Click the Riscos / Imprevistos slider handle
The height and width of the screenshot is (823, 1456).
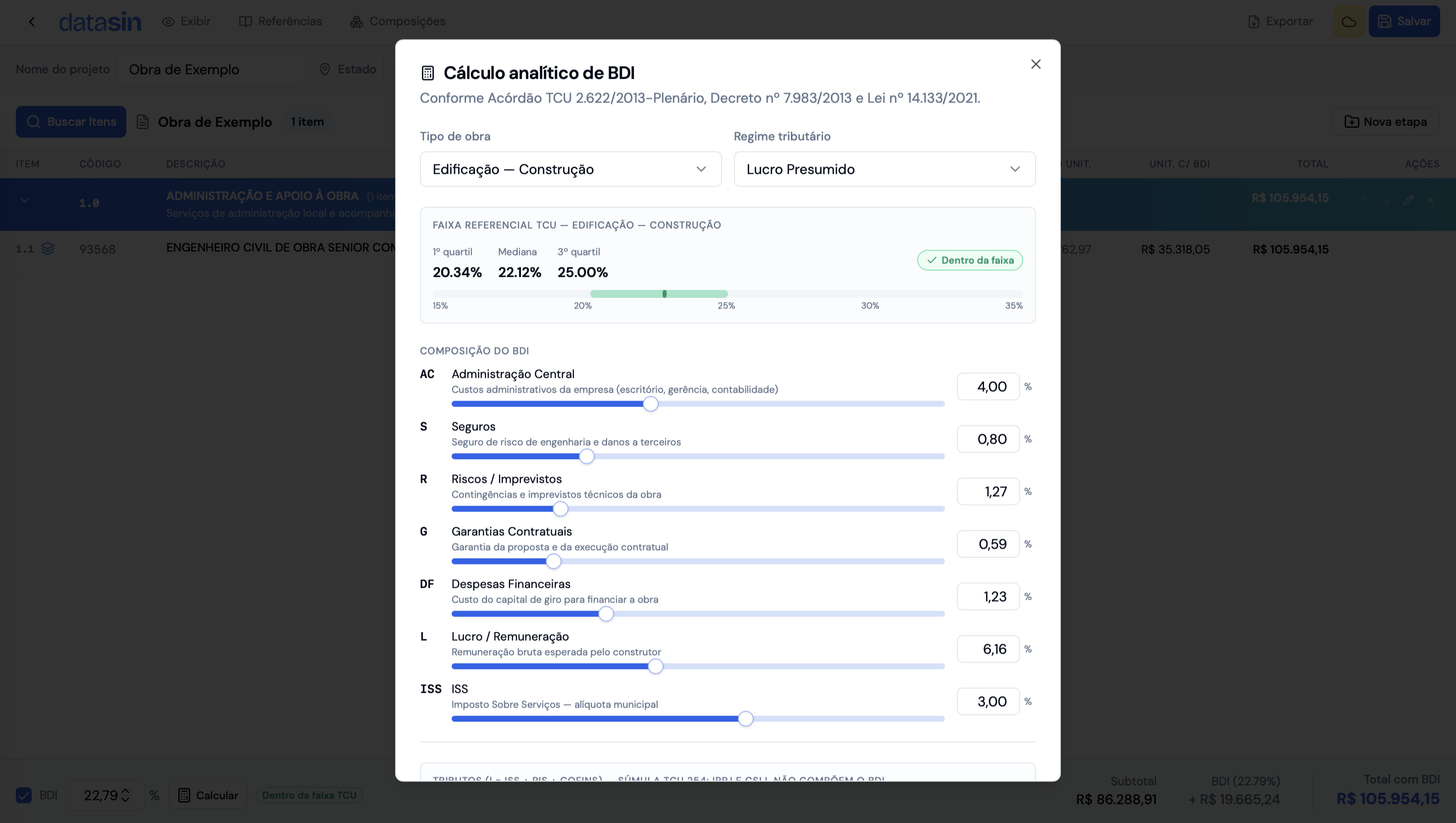(x=560, y=509)
